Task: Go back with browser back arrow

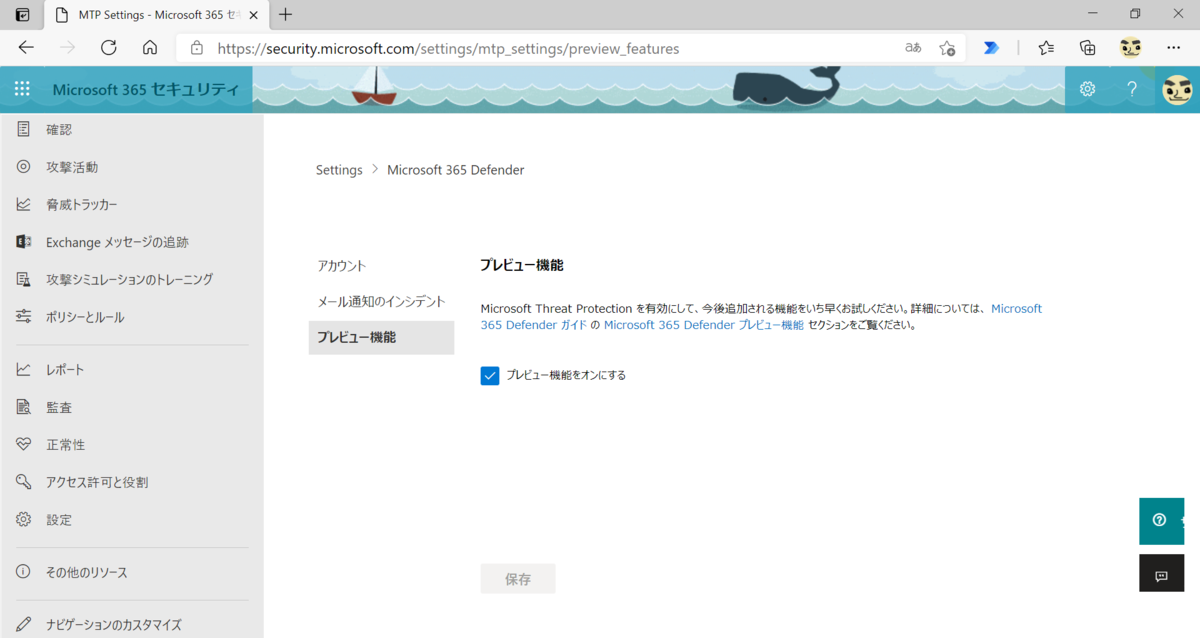Action: click(x=26, y=48)
